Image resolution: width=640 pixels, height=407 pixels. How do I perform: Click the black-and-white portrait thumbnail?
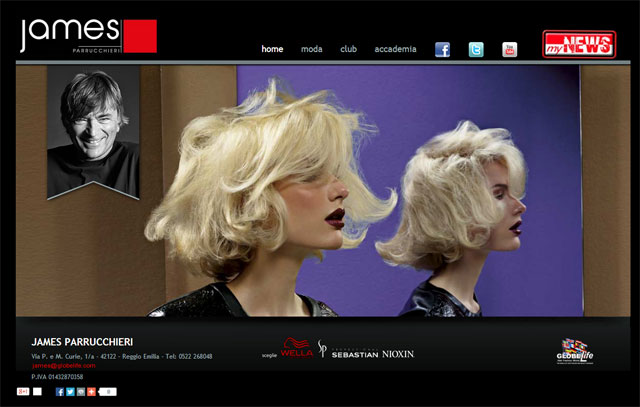click(93, 133)
